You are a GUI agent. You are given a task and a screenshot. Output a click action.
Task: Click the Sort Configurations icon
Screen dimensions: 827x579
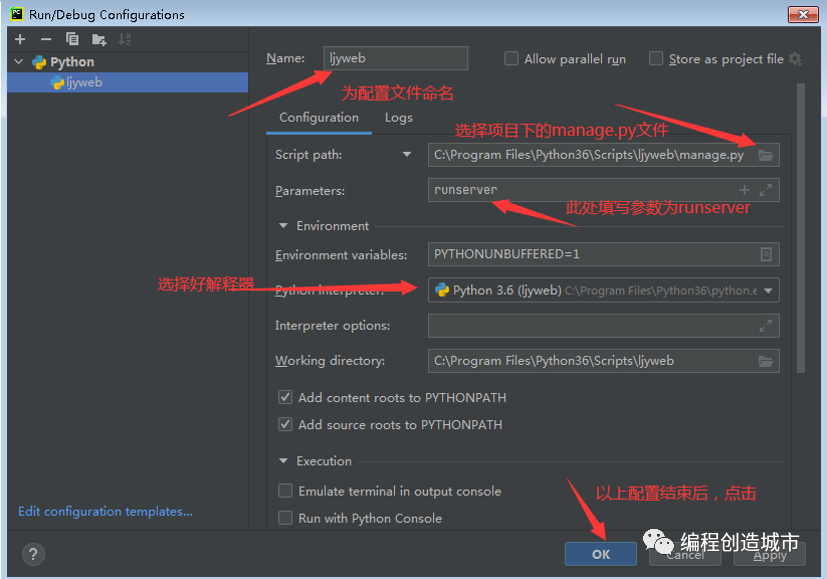[126, 38]
